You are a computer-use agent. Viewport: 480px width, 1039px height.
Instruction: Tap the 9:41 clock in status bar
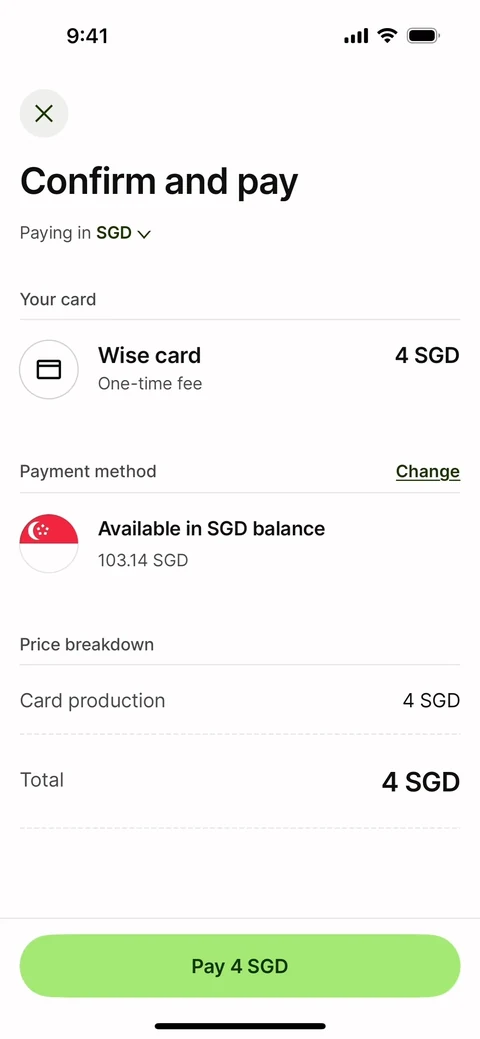88,36
